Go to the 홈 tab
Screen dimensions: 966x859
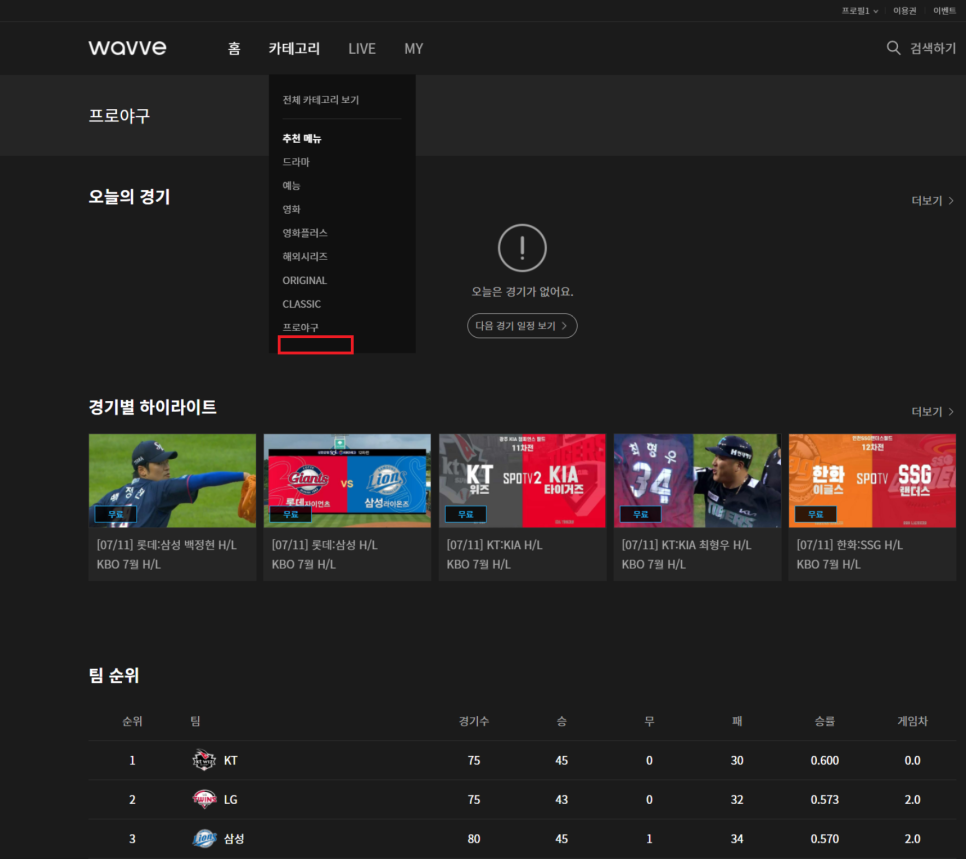click(234, 49)
